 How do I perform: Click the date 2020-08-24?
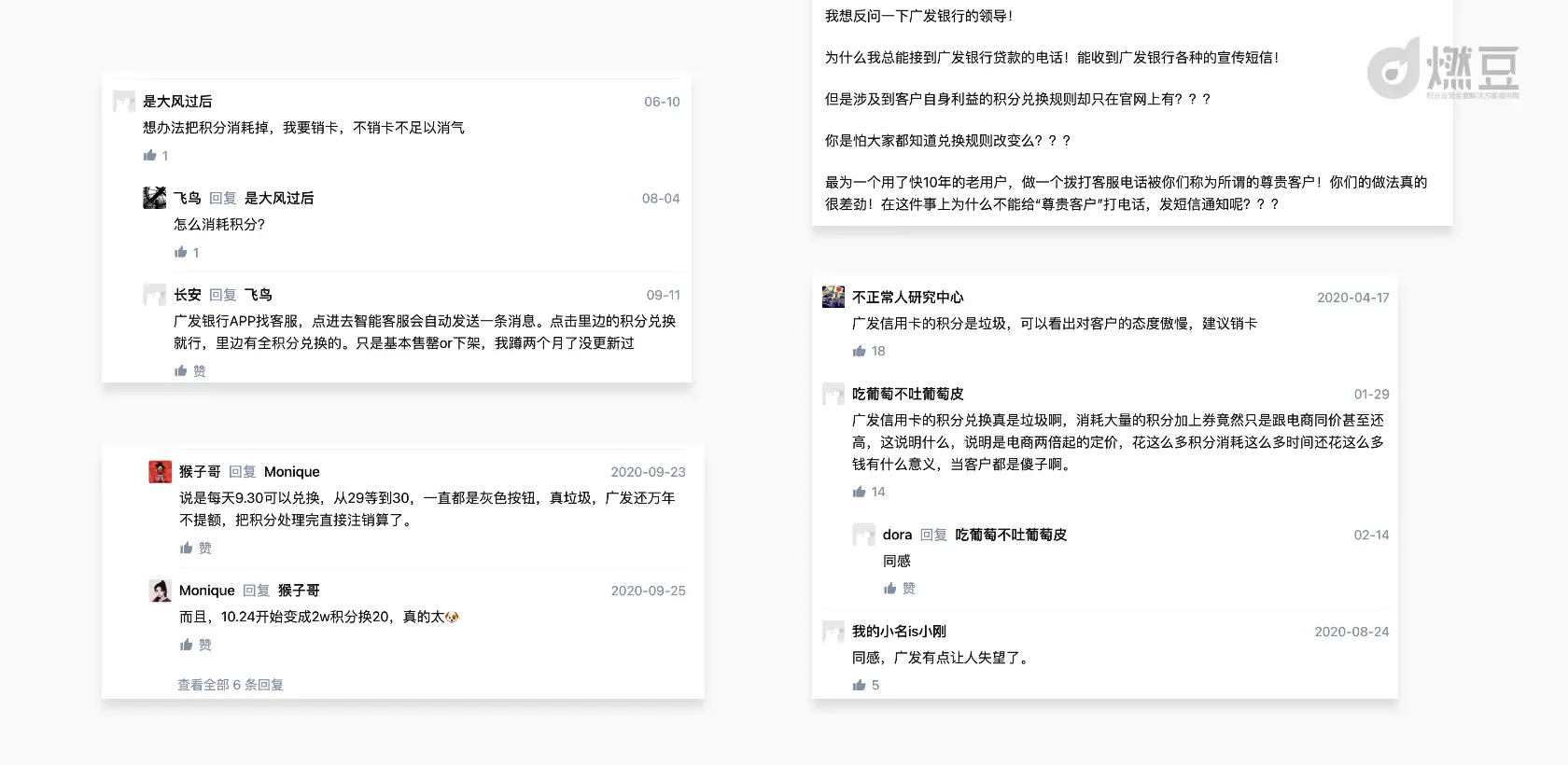click(x=1352, y=632)
